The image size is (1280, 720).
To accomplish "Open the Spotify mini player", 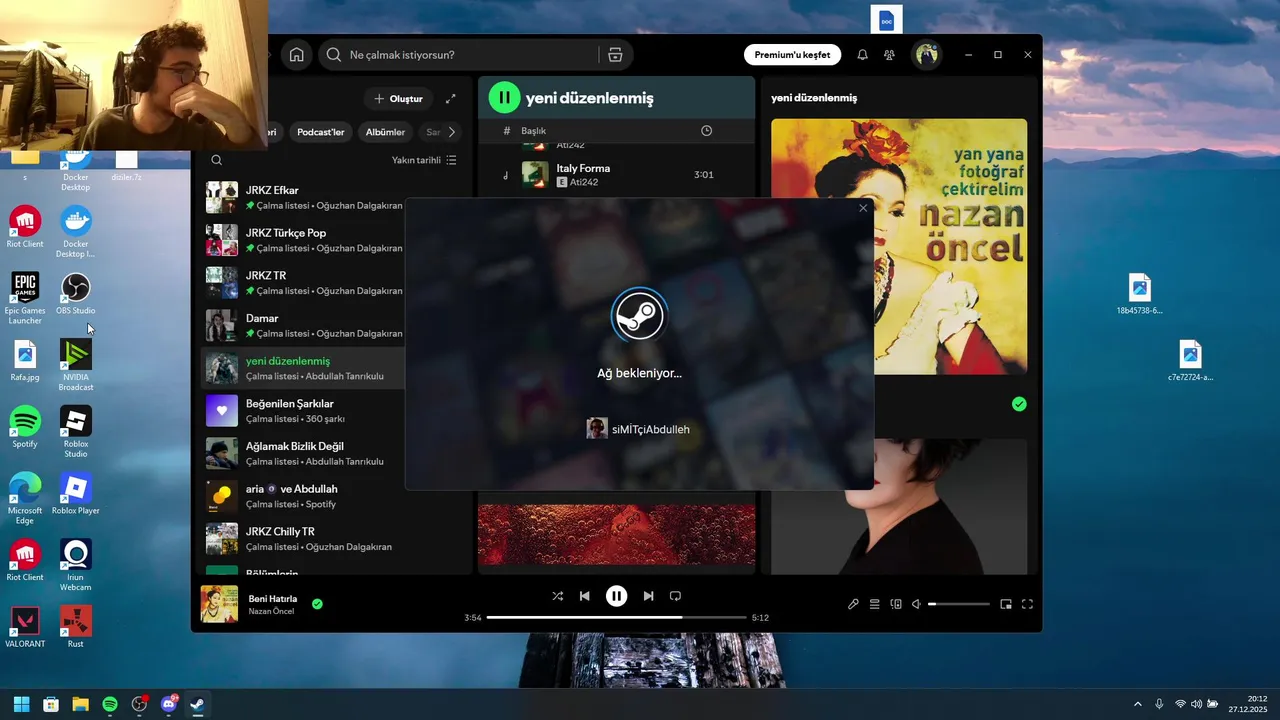I will (x=1006, y=604).
